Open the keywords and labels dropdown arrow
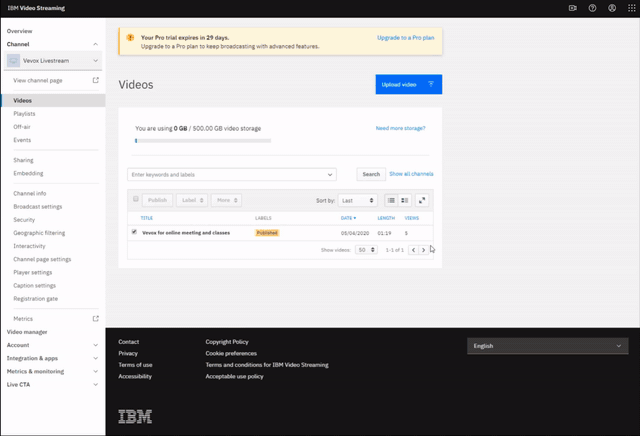The width and height of the screenshot is (640, 436). tap(330, 175)
